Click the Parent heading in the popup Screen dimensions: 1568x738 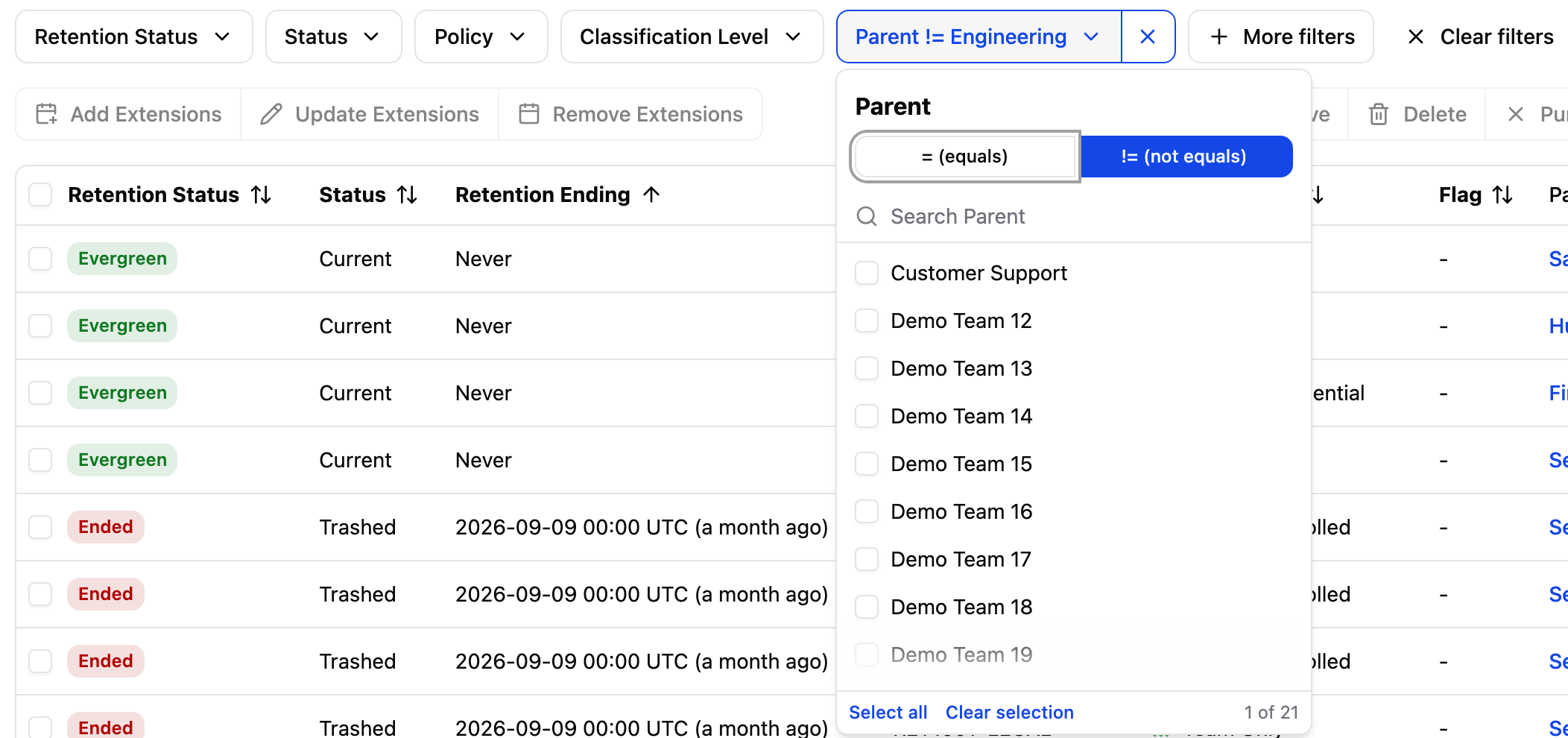click(x=893, y=107)
